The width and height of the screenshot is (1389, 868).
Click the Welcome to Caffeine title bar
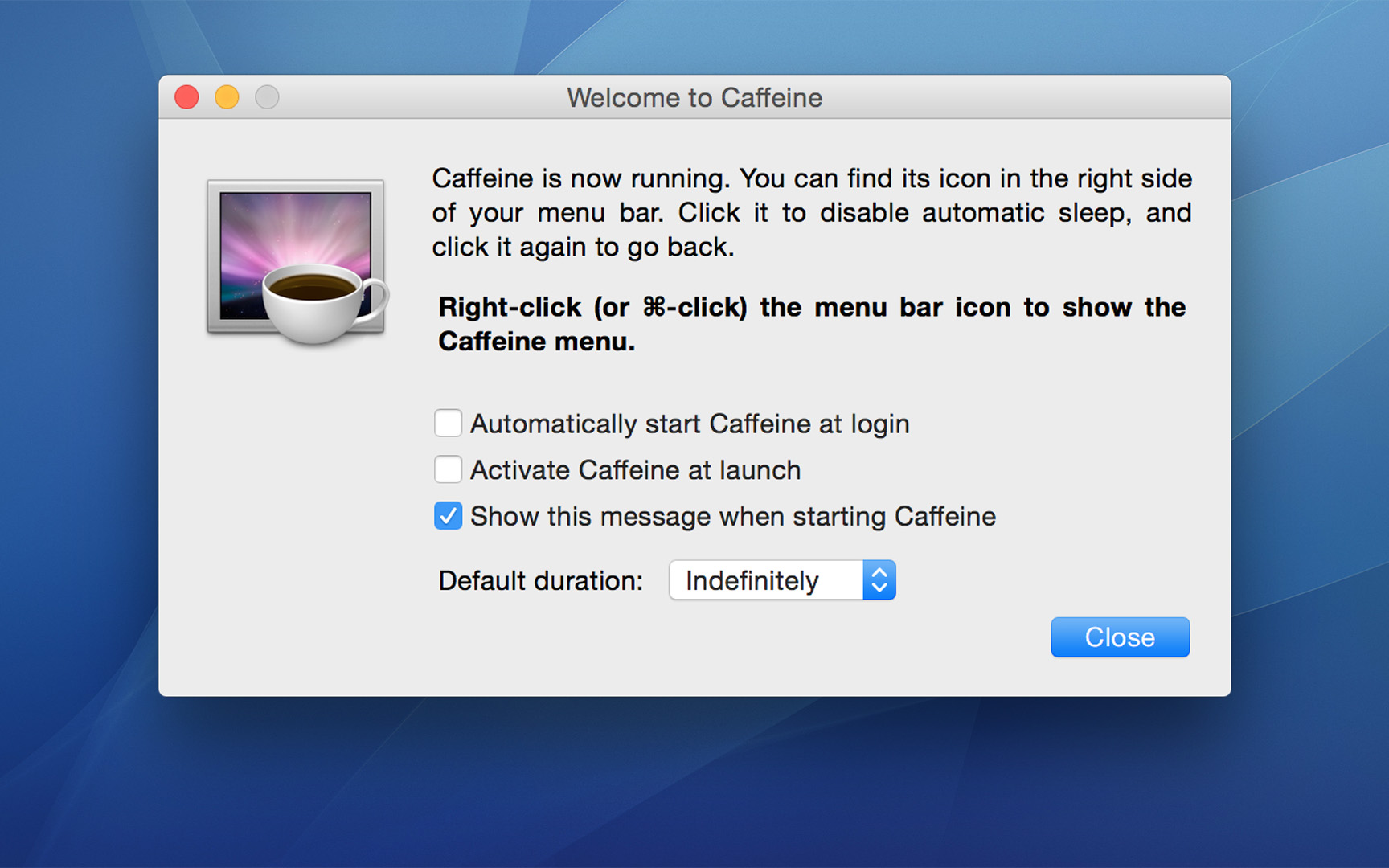tap(694, 97)
